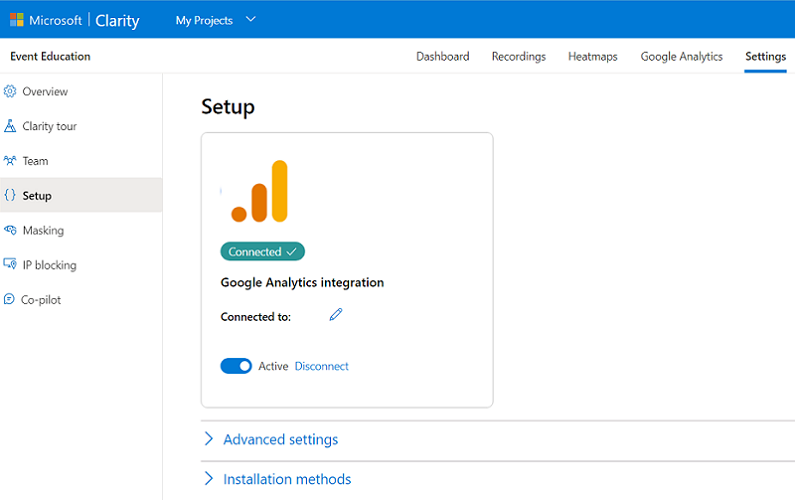795x500 pixels.
Task: Click the Google Analytics integration title
Action: pyautogui.click(x=302, y=282)
